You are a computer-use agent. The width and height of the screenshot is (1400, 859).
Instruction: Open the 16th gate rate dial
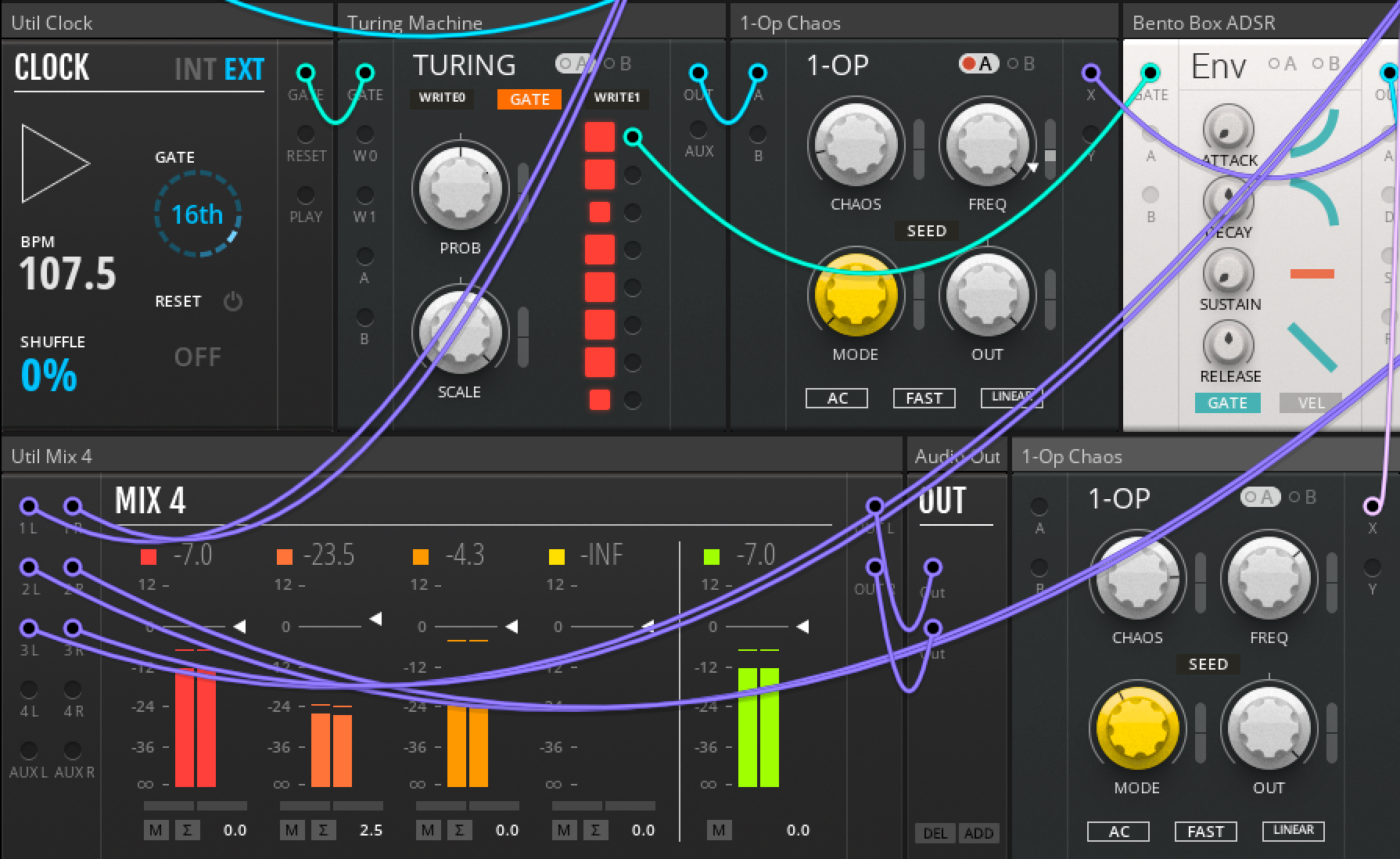pyautogui.click(x=197, y=214)
